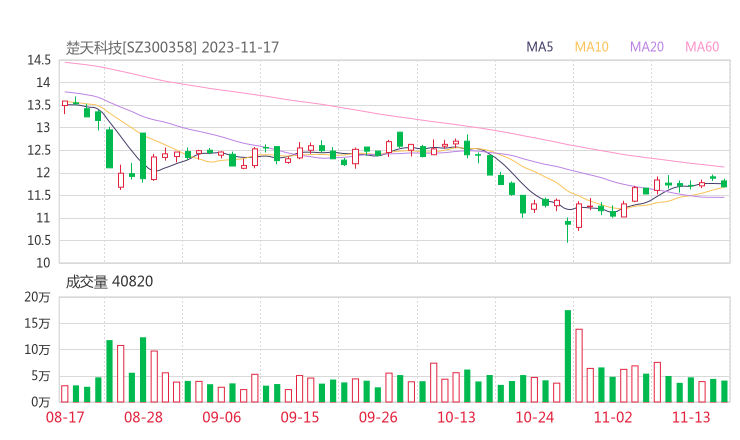Click the 成交量 40820 volume label
Image resolution: width=740 pixels, height=440 pixels.
pyautogui.click(x=109, y=281)
